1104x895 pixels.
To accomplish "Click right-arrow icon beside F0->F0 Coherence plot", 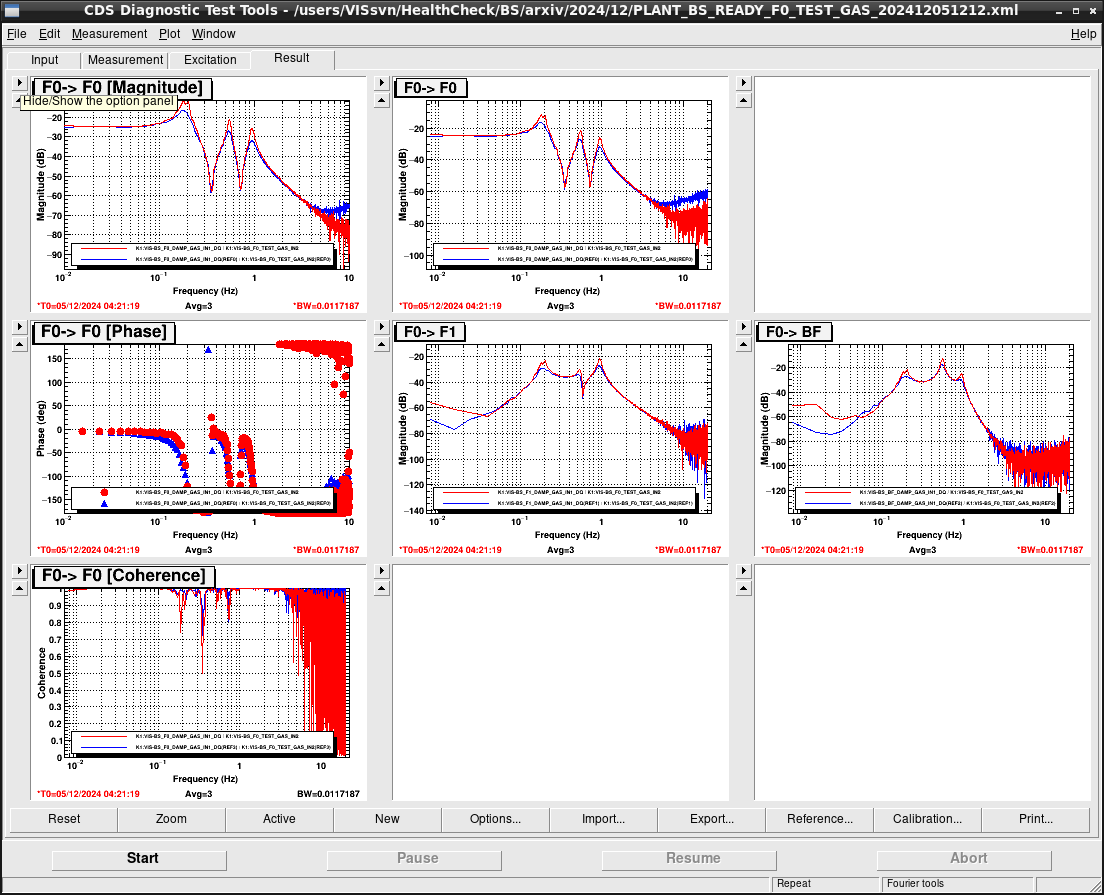I will [20, 570].
